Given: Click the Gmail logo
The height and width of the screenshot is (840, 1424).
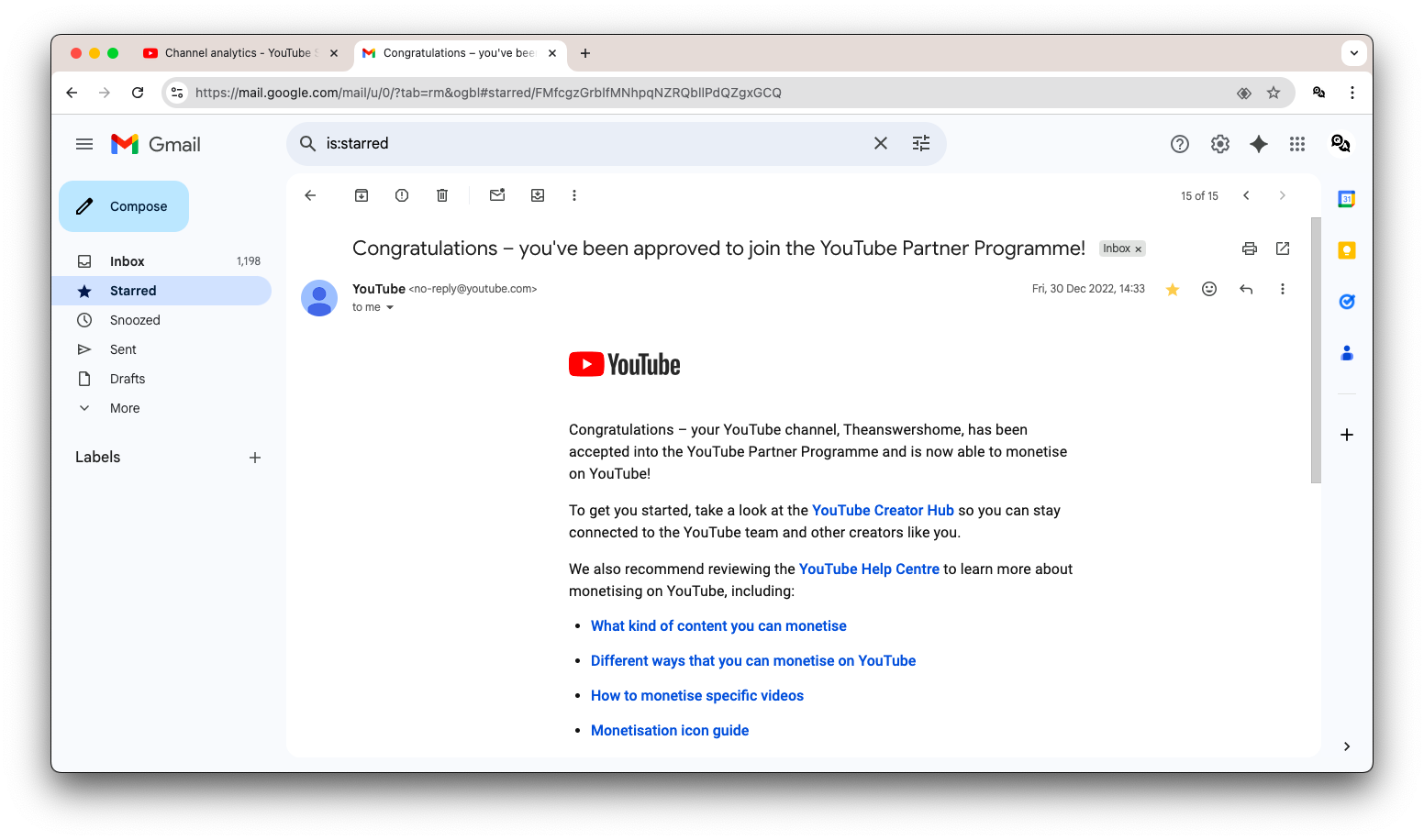Looking at the screenshot, I should click(x=156, y=144).
